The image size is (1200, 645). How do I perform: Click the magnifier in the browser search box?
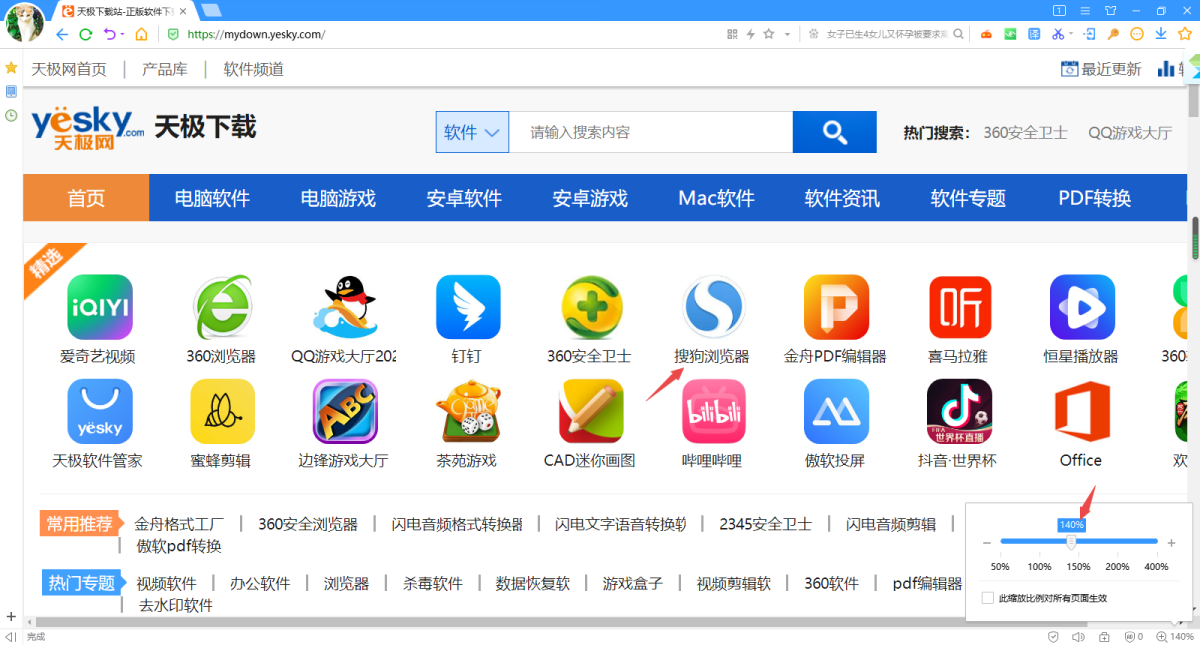click(958, 34)
